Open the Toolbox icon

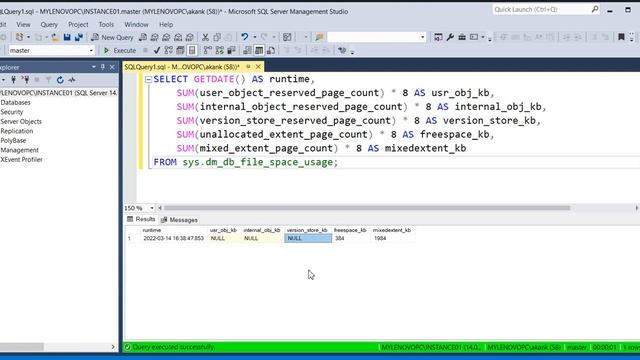462,37
